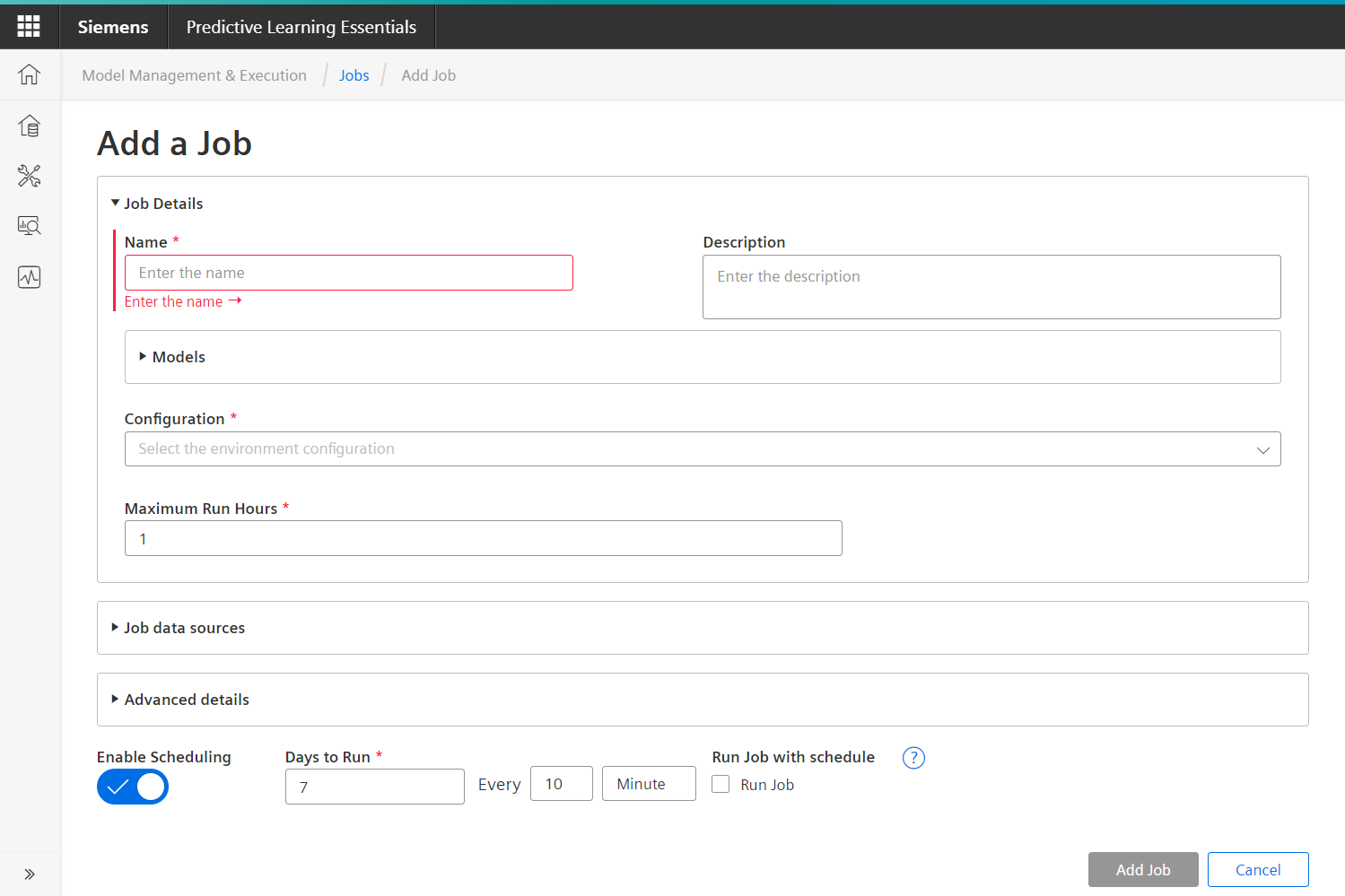This screenshot has width=1345, height=896.
Task: Click the 'Days to Run' label
Action: coord(328,757)
